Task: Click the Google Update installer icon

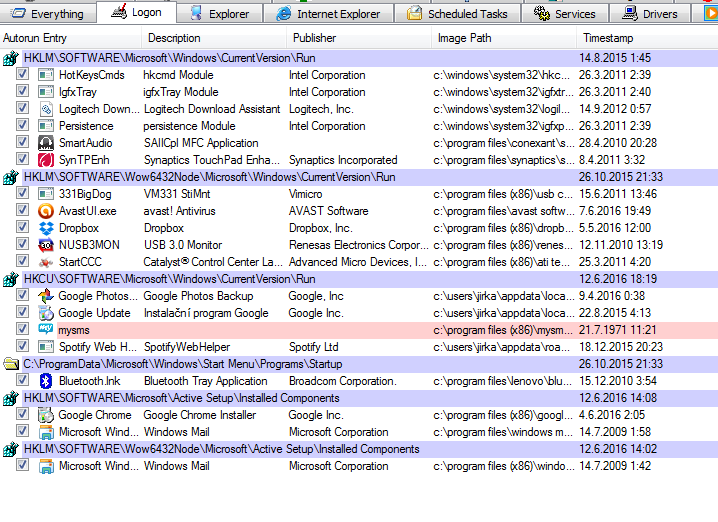Action: tap(46, 313)
